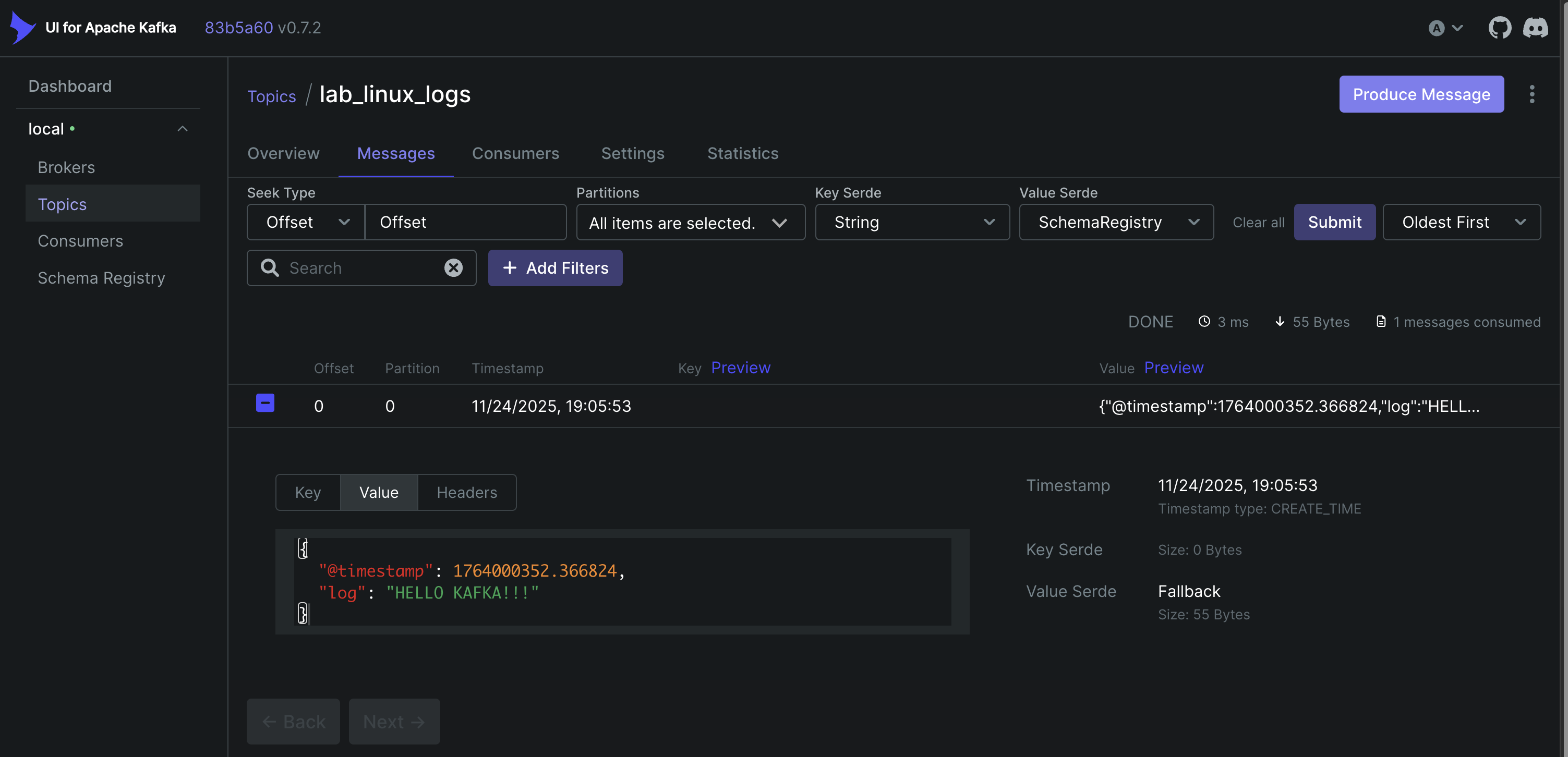1568x757 pixels.
Task: Switch message detail to Headers view
Action: 466,492
